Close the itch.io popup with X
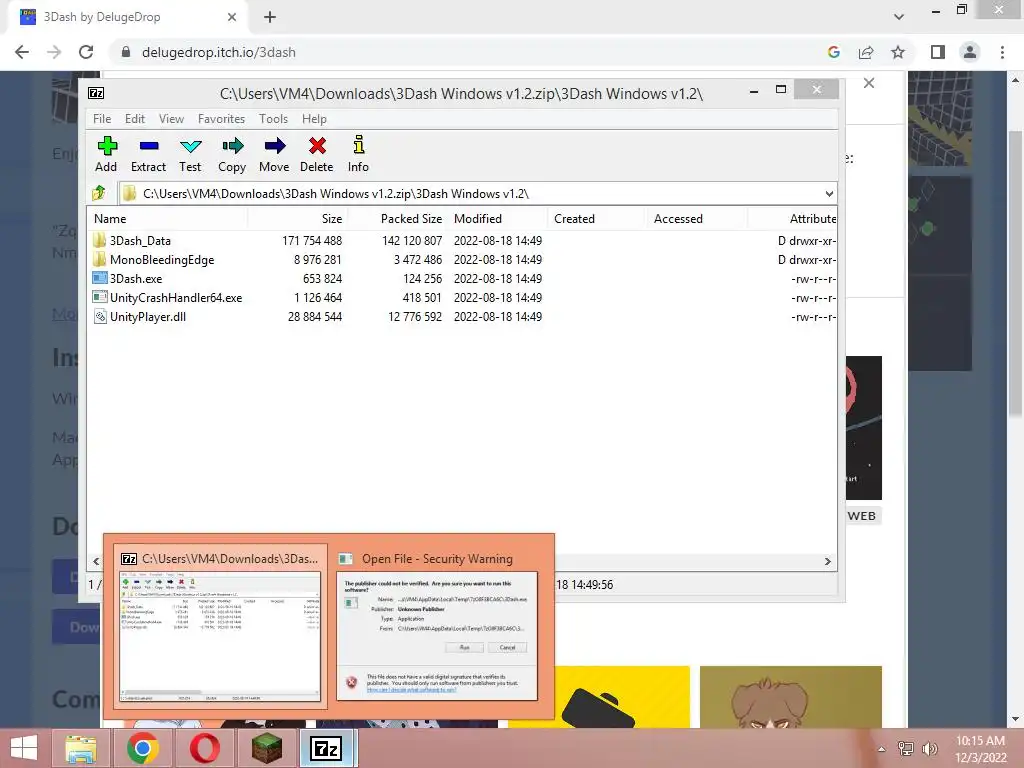The image size is (1024, 768). [869, 83]
